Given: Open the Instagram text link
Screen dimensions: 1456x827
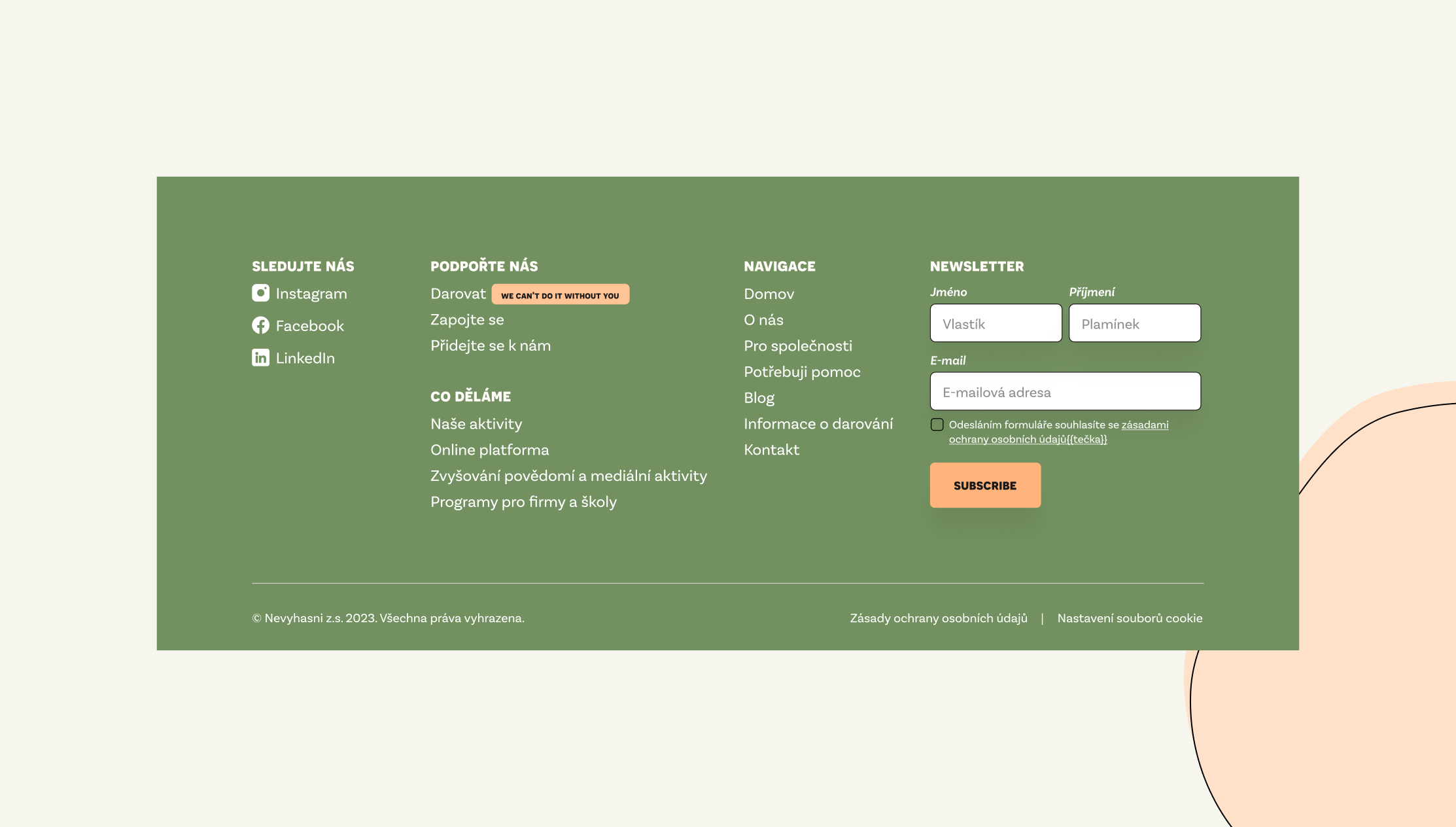Looking at the screenshot, I should click(311, 294).
